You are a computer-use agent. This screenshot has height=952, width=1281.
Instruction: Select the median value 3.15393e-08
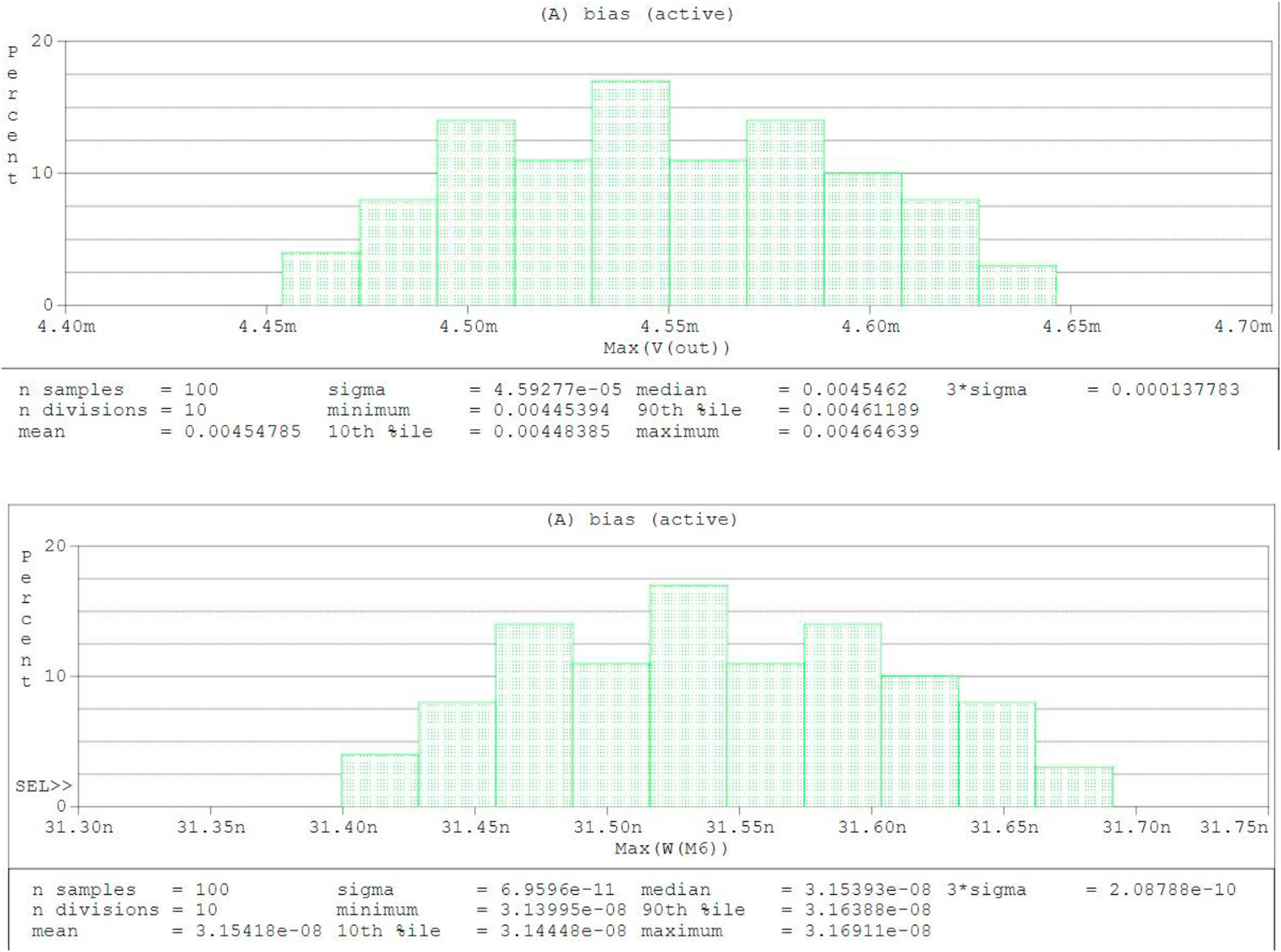pyautogui.click(x=867, y=890)
